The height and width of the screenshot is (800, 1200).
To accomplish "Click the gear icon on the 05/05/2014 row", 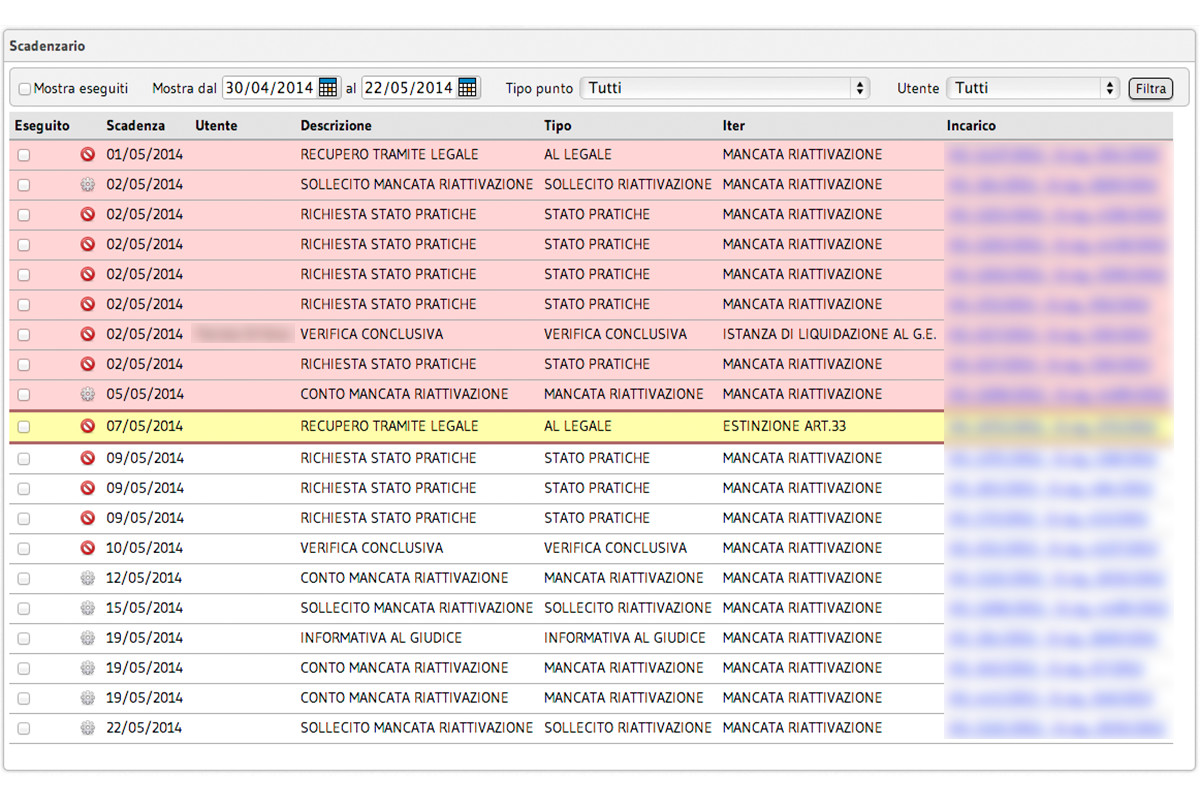I will pyautogui.click(x=87, y=395).
